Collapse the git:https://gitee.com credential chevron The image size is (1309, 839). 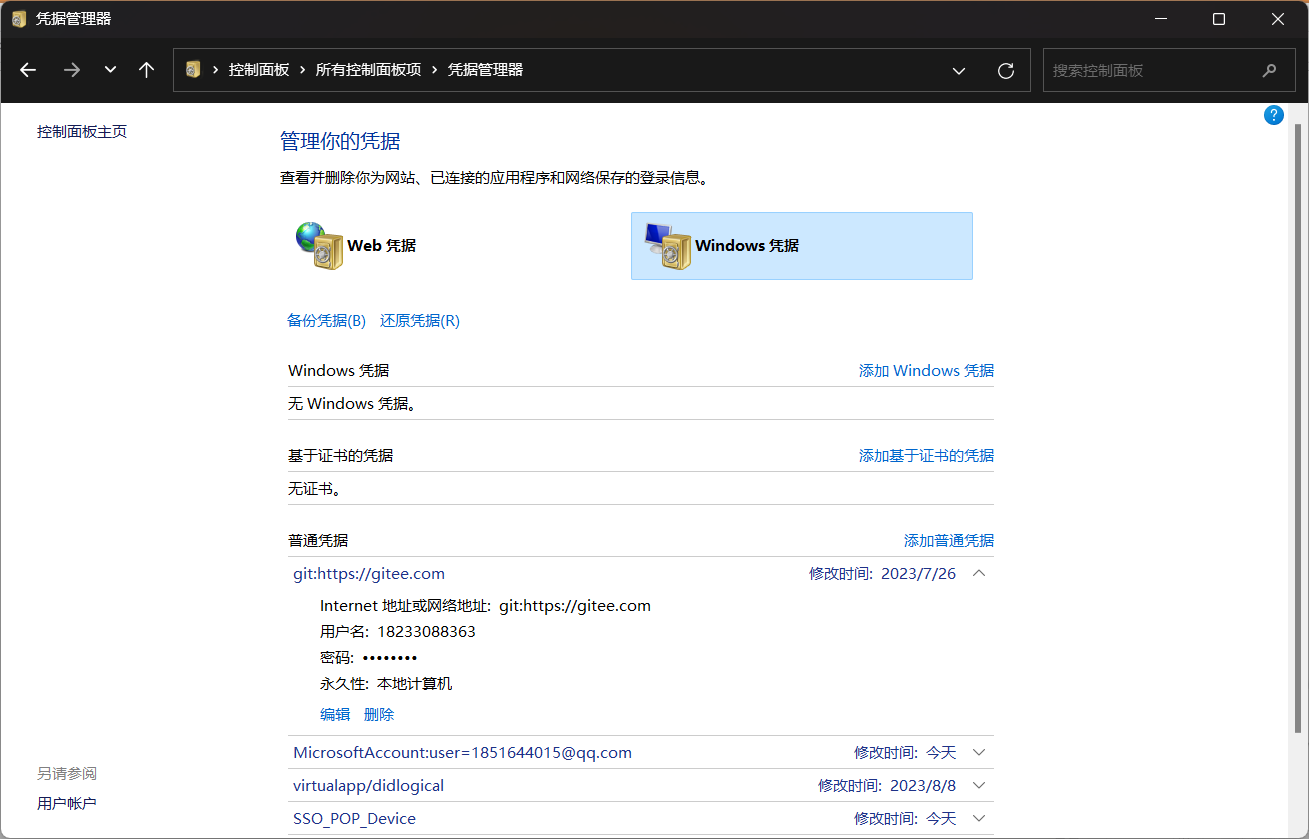979,574
